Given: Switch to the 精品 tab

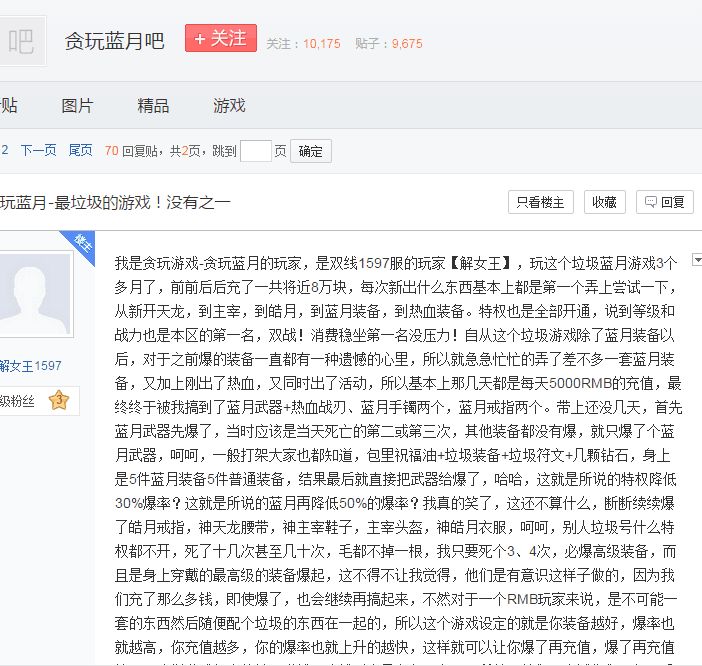Looking at the screenshot, I should point(153,106).
